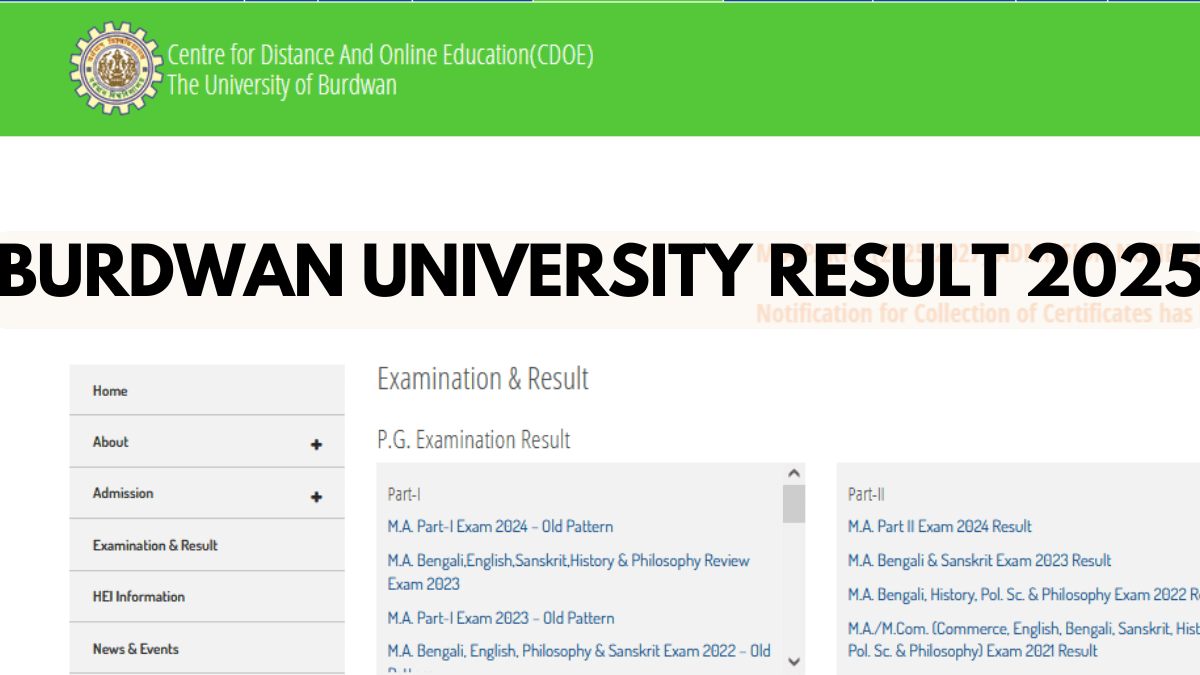The image size is (1200, 675).
Task: Click the Part-I list scroll up arrow
Action: 794,473
